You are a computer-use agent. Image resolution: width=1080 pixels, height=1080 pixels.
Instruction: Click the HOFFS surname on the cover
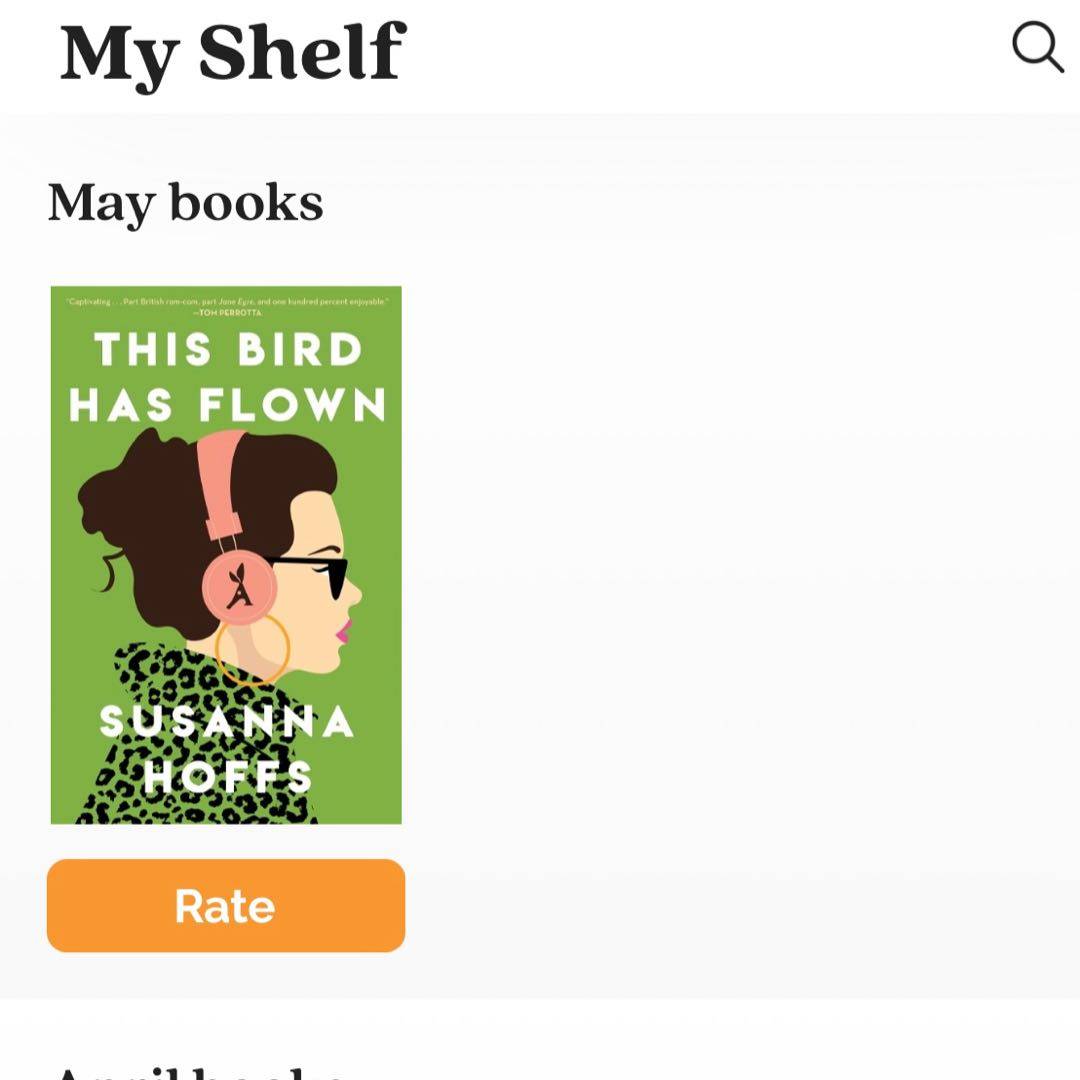(228, 776)
